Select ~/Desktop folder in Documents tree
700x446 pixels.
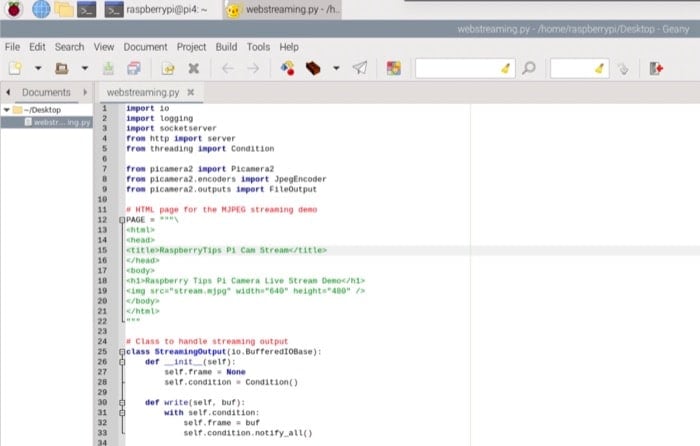42,110
